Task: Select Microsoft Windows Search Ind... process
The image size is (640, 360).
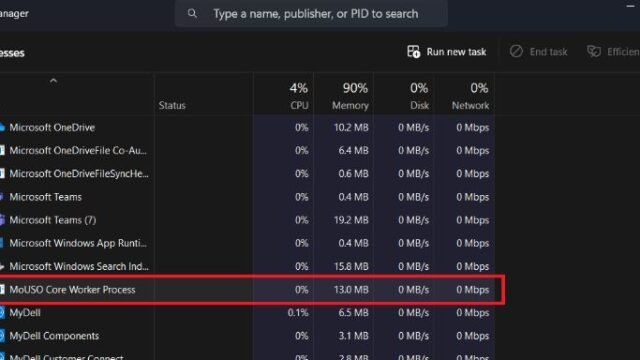Action: coord(247,267)
